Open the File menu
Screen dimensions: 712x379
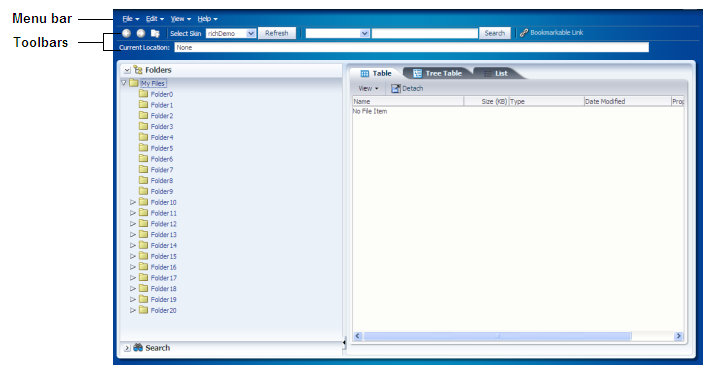[131, 19]
